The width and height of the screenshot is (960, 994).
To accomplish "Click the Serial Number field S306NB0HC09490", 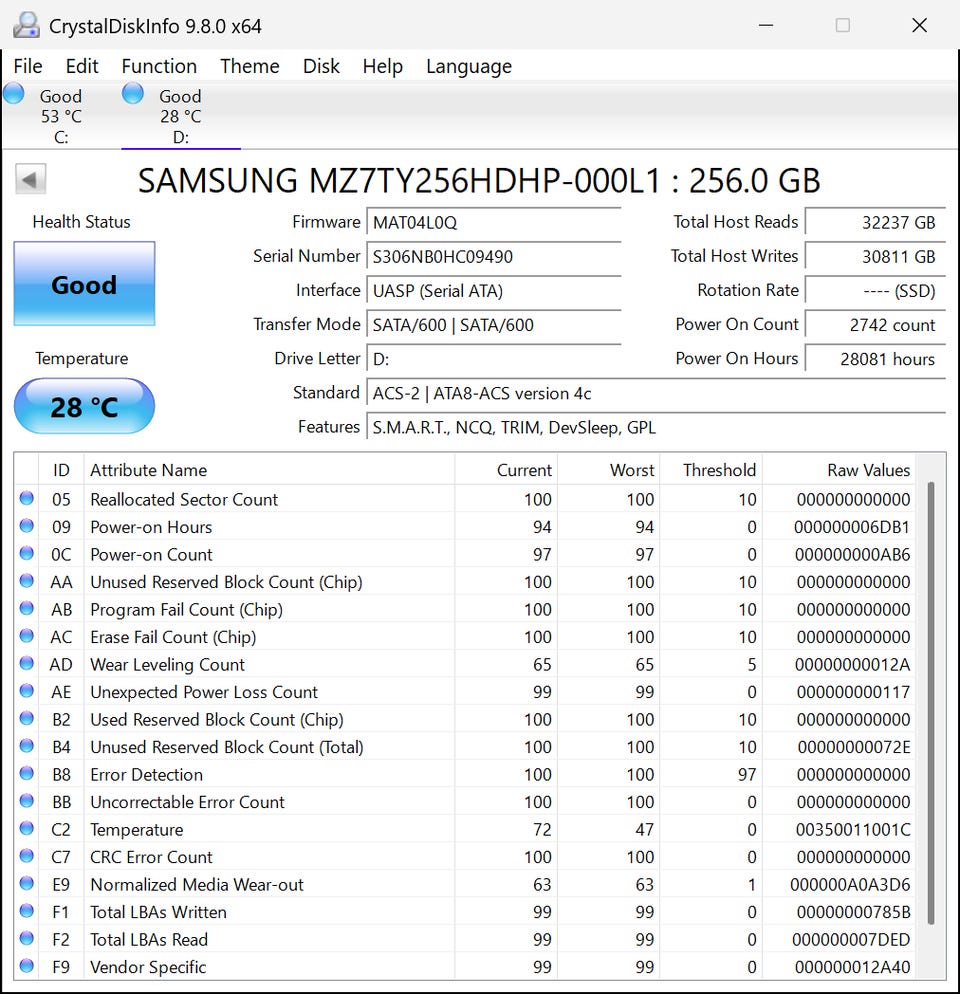I will coord(493,257).
